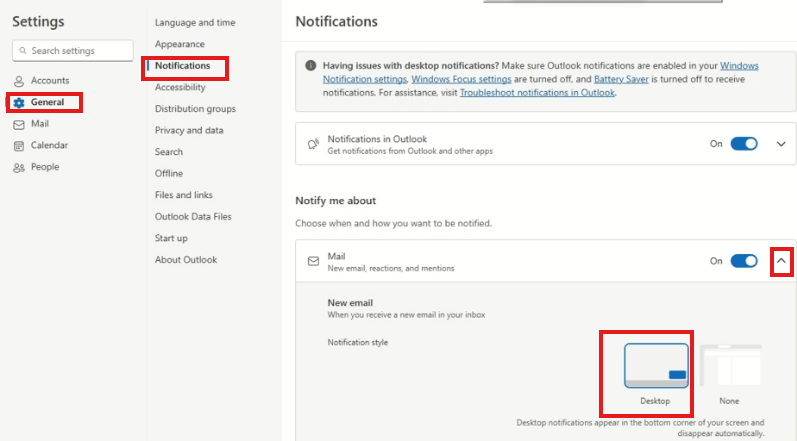Open Start up settings
The width and height of the screenshot is (797, 441).
click(x=171, y=238)
